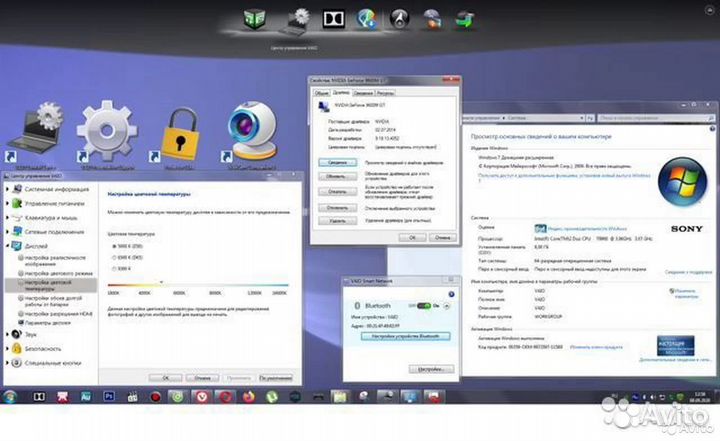The image size is (720, 441).
Task: Open the large gear desktop shortcut
Action: coord(107,131)
